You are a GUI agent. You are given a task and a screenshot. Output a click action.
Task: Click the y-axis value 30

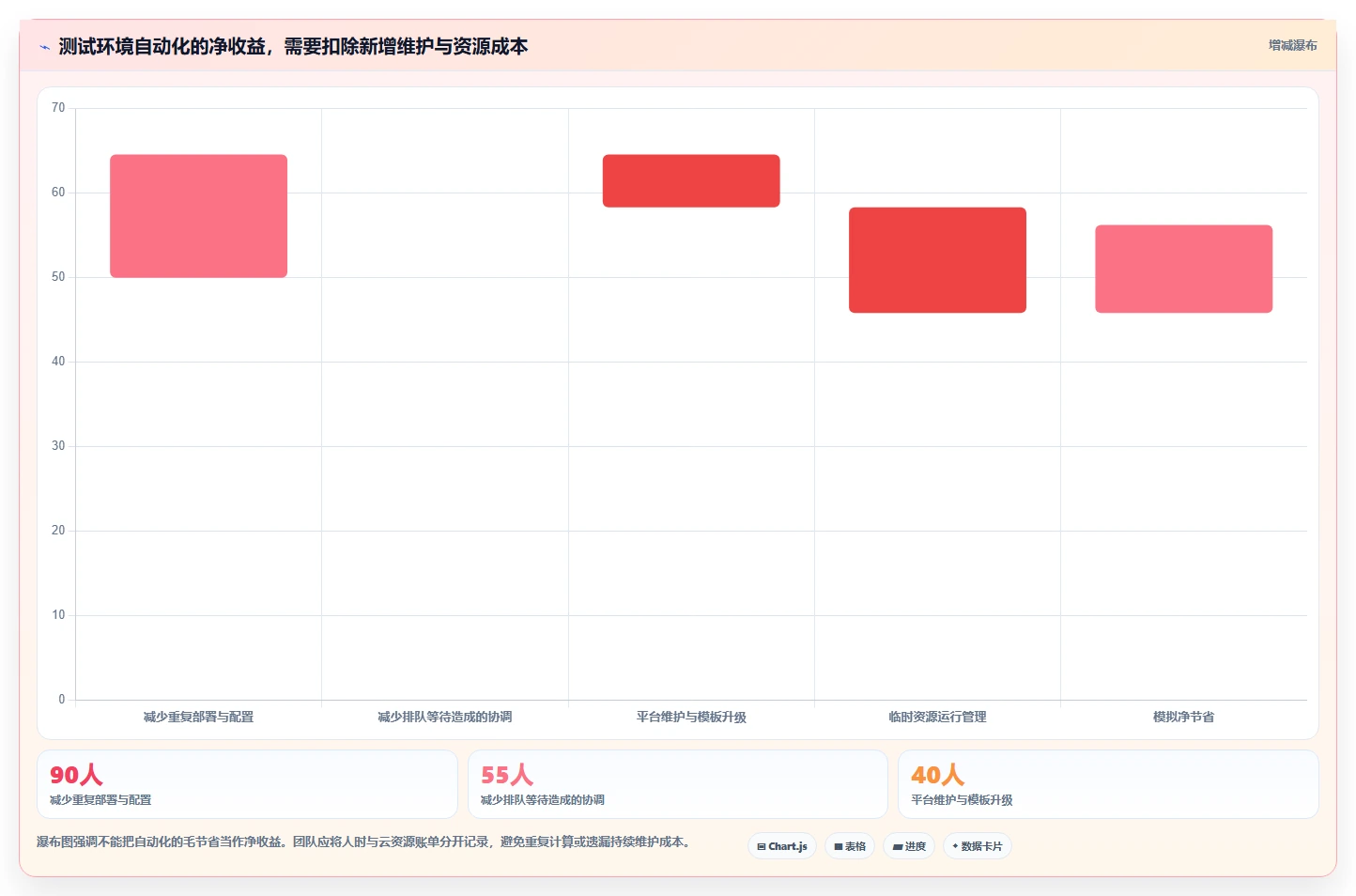point(58,446)
